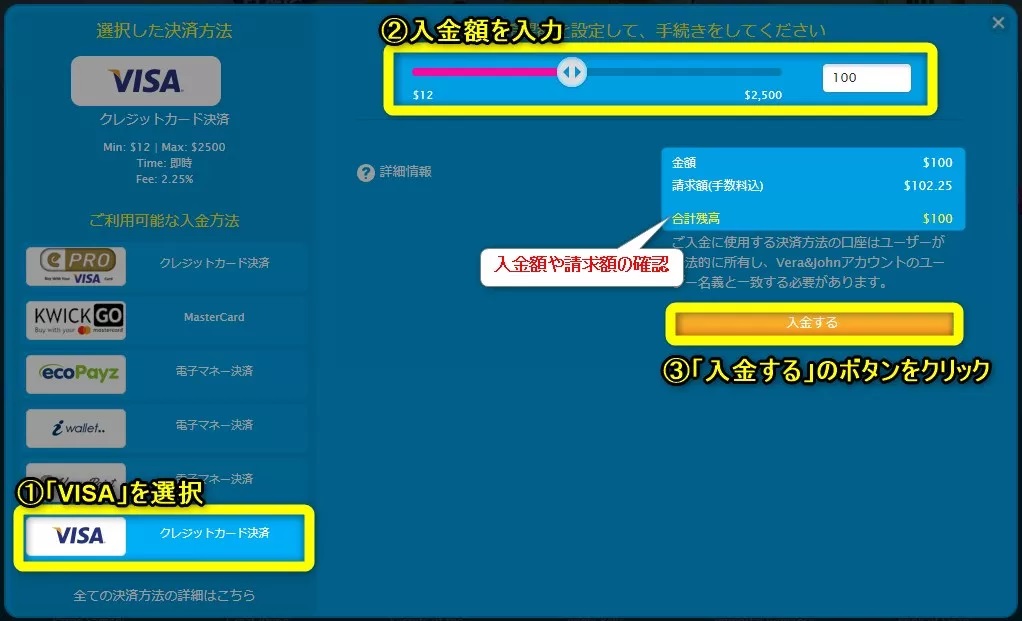Image resolution: width=1022 pixels, height=621 pixels.
Task: Close the deposit dialog with X
Action: click(998, 23)
